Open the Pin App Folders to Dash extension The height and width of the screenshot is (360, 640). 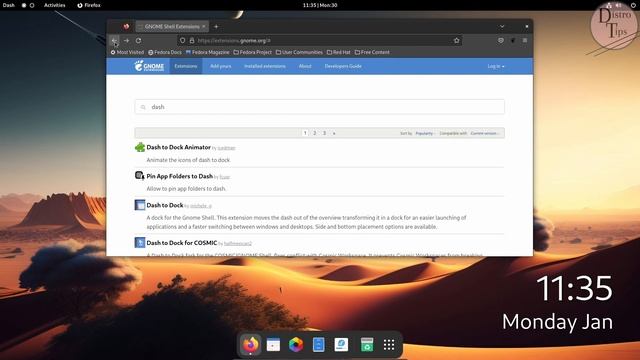tap(180, 176)
